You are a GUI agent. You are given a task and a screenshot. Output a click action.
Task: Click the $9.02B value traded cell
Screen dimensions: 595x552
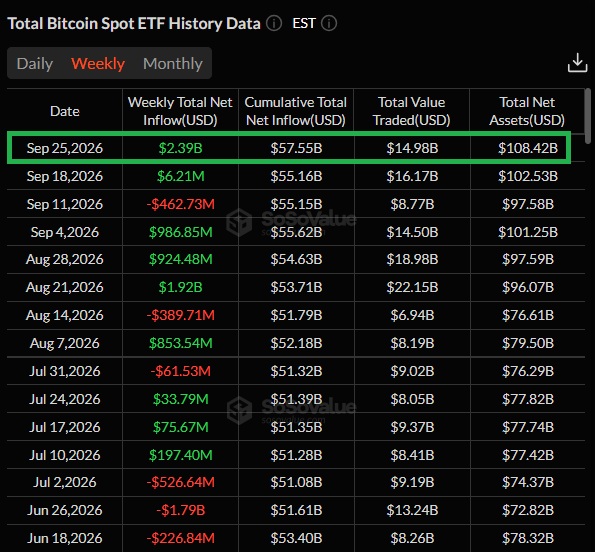coord(412,371)
